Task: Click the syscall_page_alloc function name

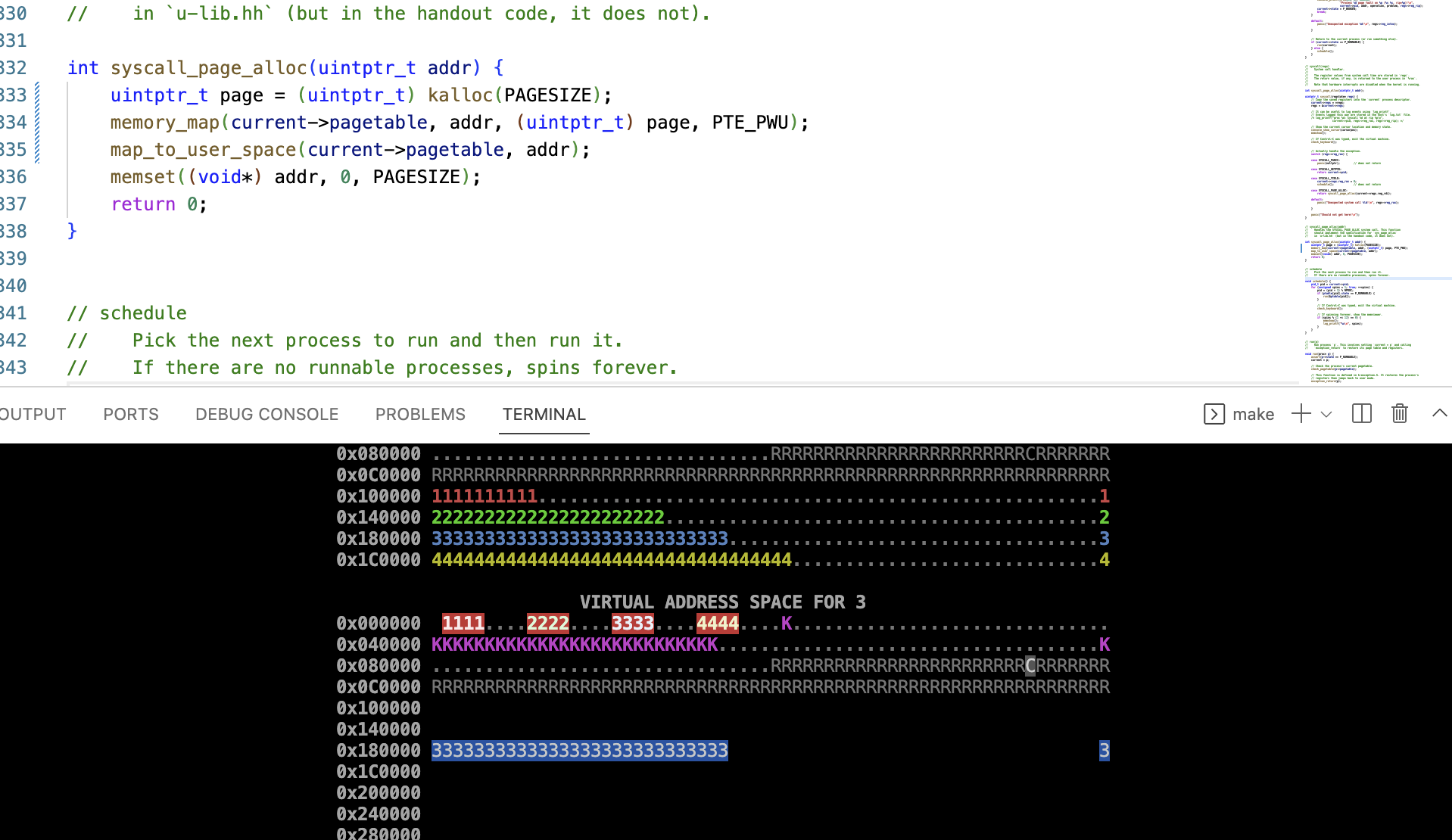Action: pyautogui.click(x=209, y=68)
